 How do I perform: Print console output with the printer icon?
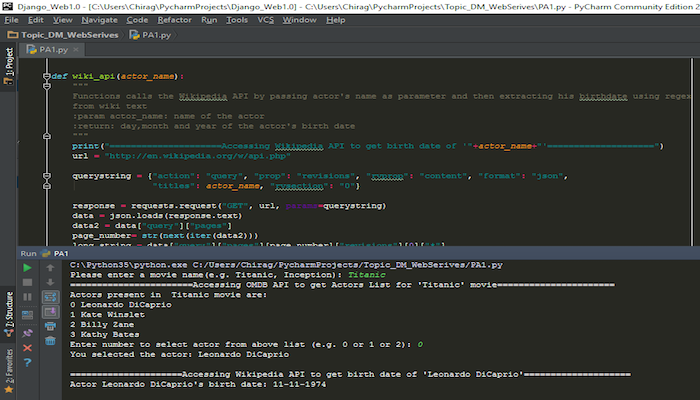50,326
